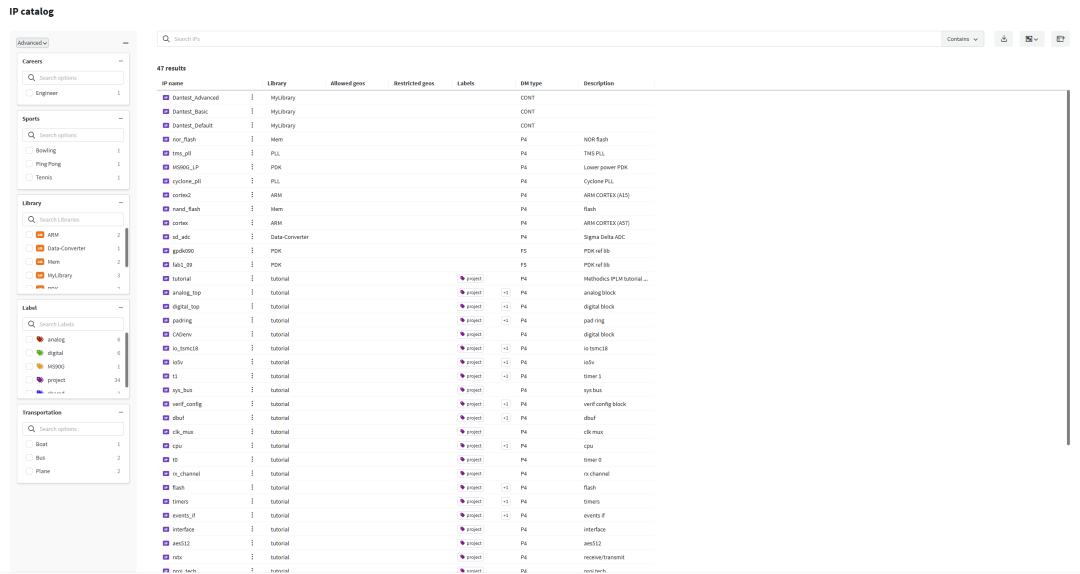Click the purple IP icon beside gpdk090
Viewport: 1080px width, 574px height.
pos(166,251)
